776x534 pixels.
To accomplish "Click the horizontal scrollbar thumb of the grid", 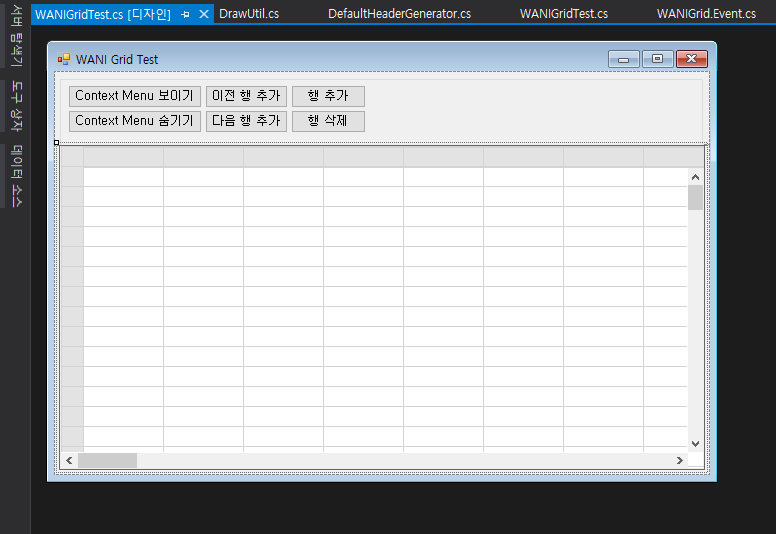I will tap(107, 461).
